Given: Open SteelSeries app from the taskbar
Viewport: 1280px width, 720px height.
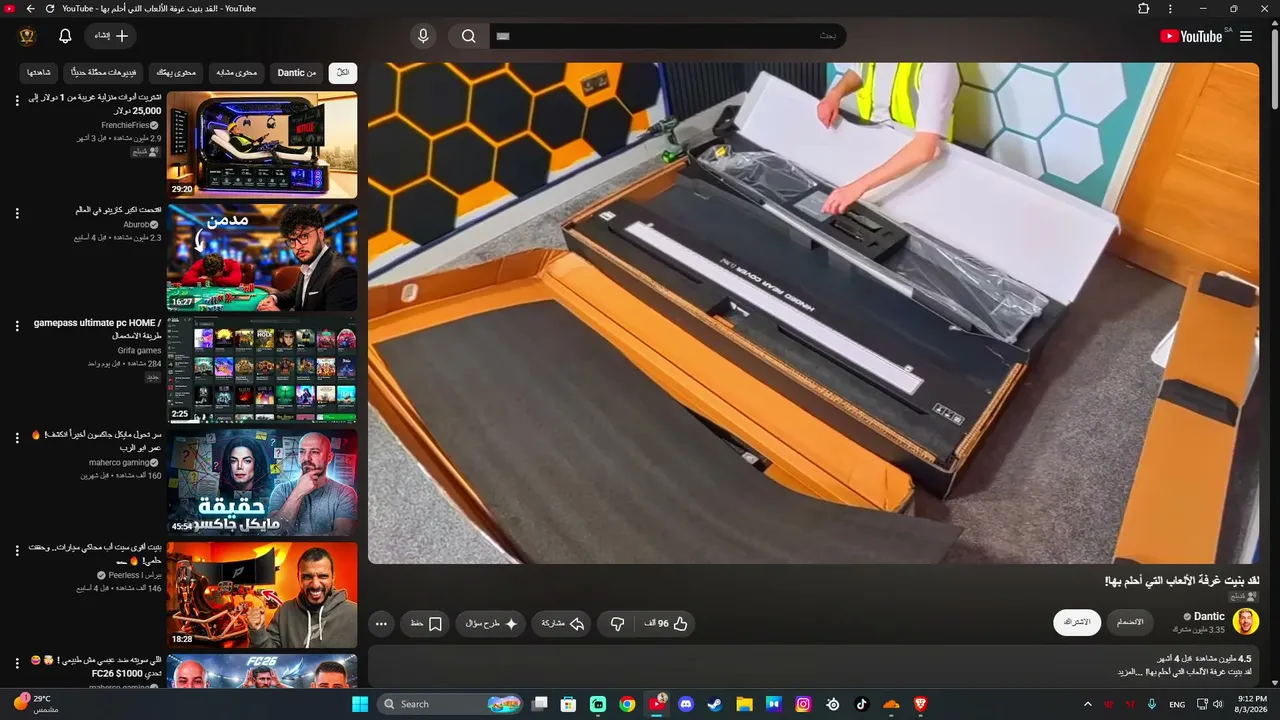Looking at the screenshot, I should click(832, 704).
